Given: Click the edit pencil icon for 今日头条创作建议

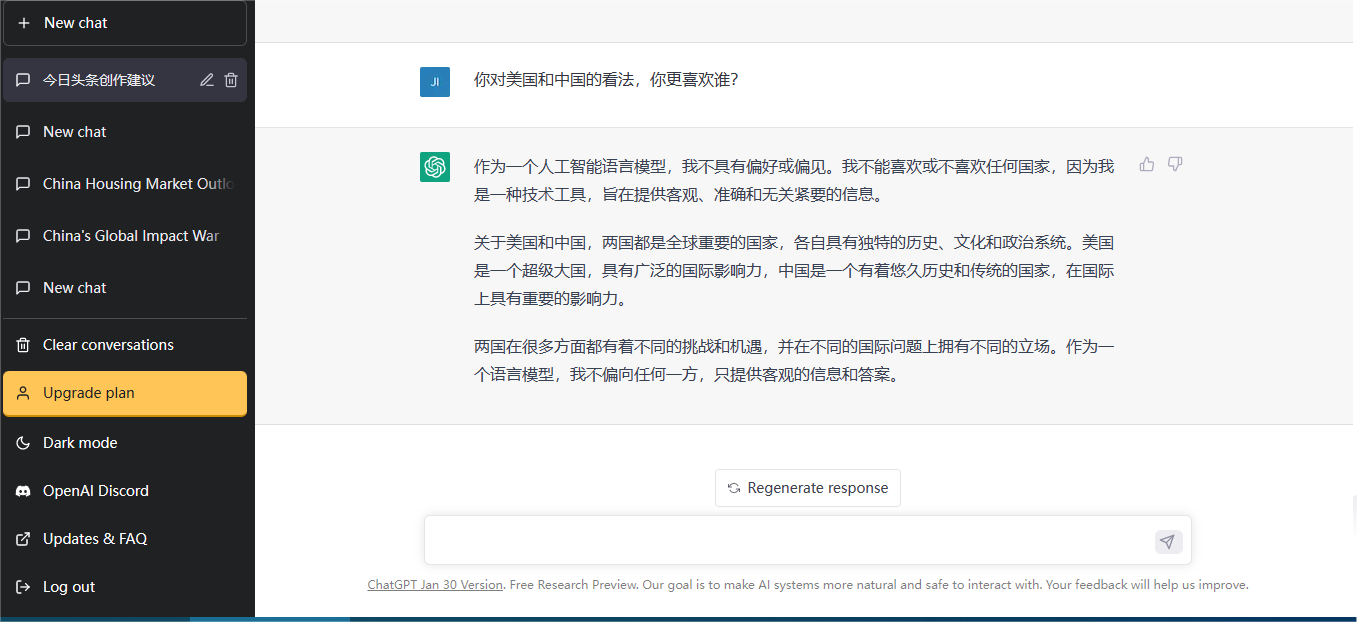Looking at the screenshot, I should pos(207,80).
